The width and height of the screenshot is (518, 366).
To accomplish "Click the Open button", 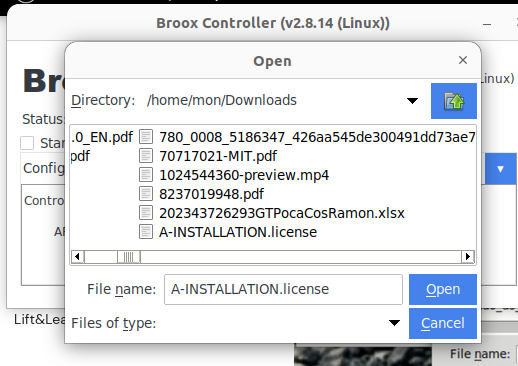I will [443, 289].
